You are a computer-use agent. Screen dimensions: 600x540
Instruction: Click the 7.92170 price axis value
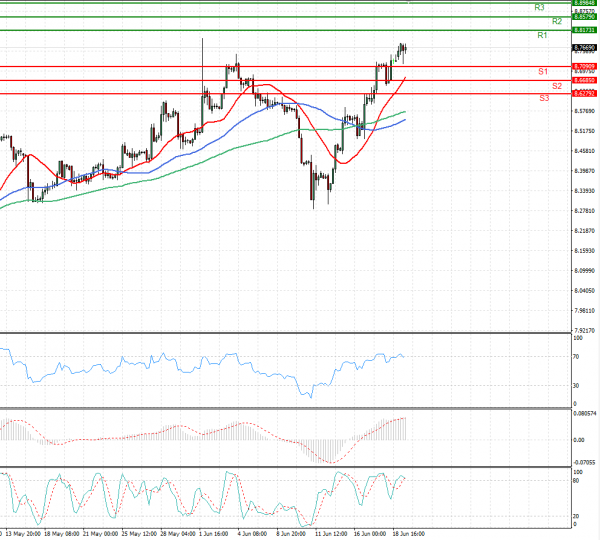[584, 330]
